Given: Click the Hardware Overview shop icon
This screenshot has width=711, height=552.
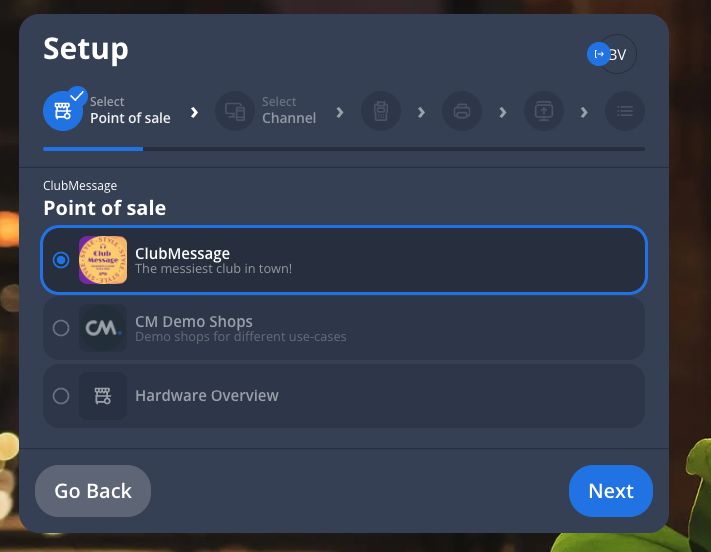Looking at the screenshot, I should click(x=103, y=396).
